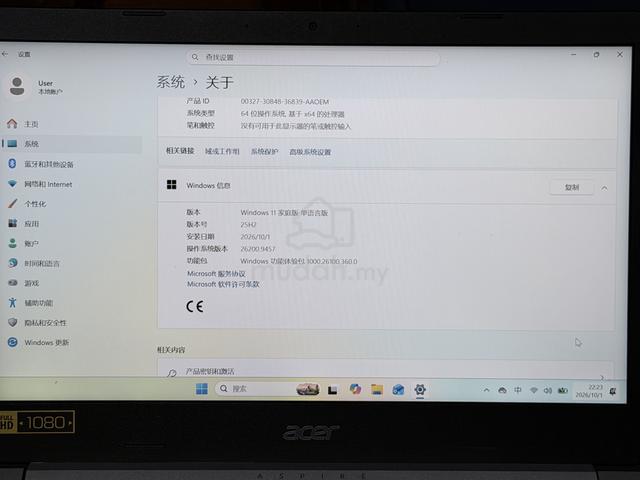Screen dimensions: 640x480
Task: Launch Copilot from the taskbar
Action: pyautogui.click(x=355, y=389)
